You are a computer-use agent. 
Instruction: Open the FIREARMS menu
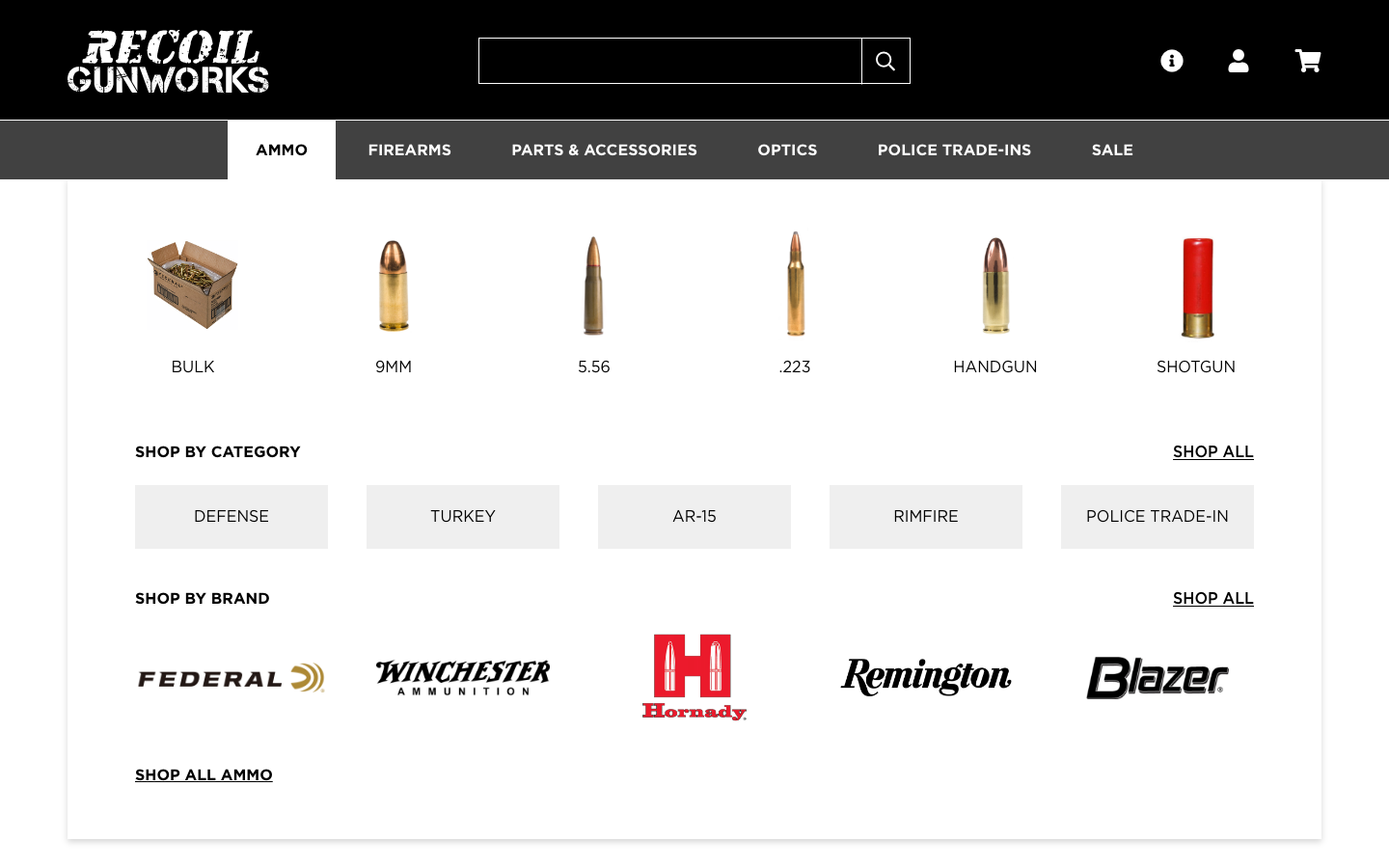click(410, 149)
